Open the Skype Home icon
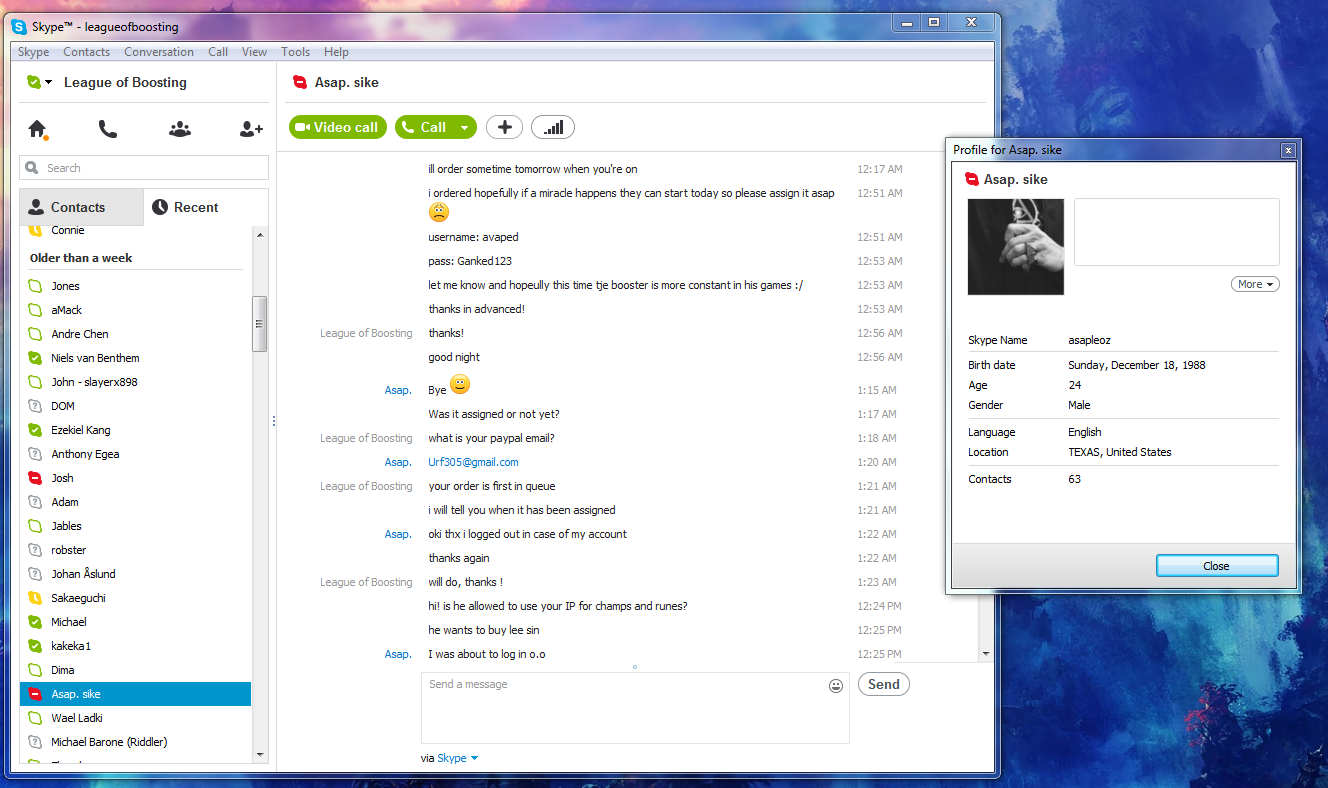 tap(38, 129)
